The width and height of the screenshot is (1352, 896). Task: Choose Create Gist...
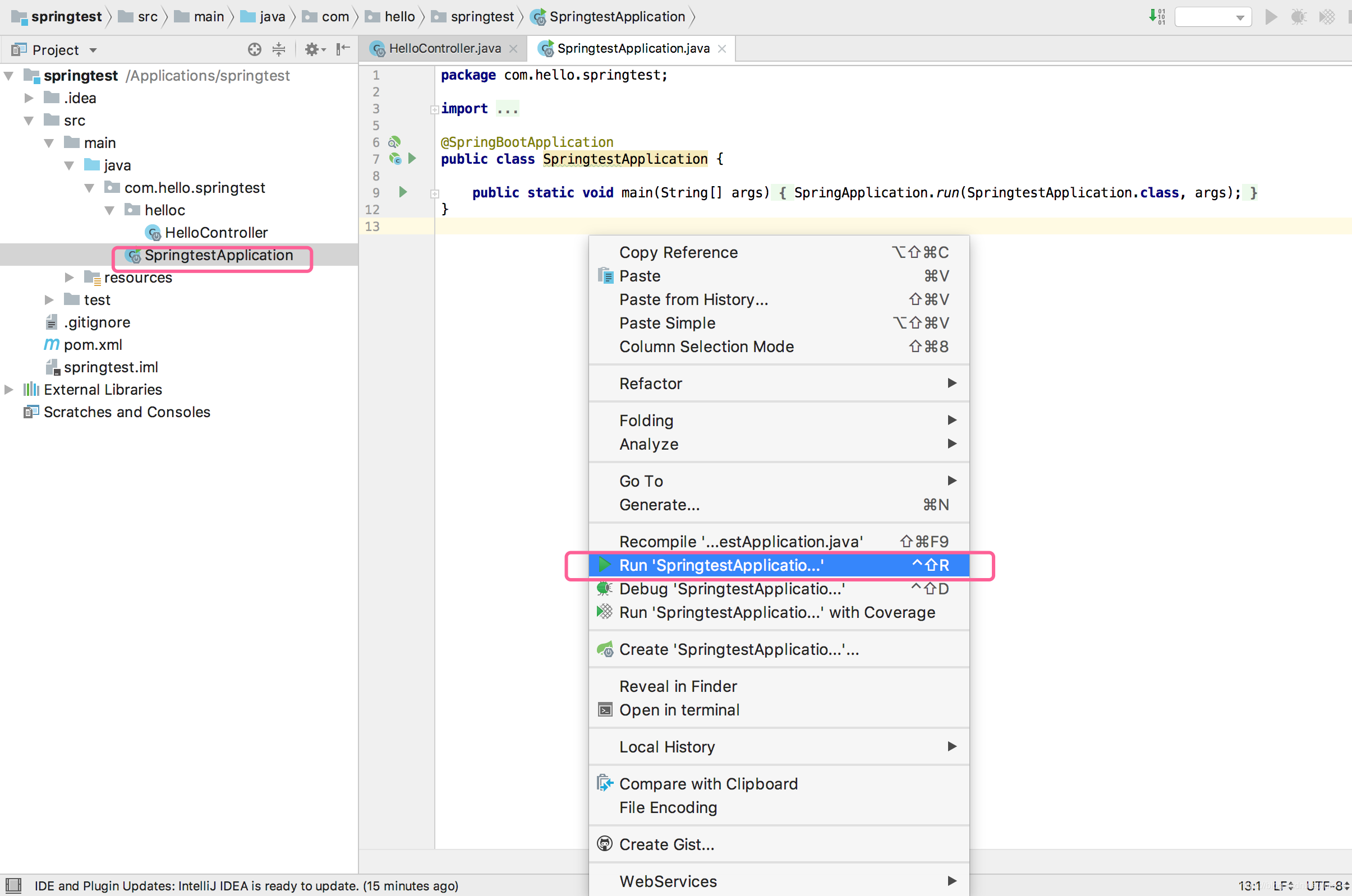779,844
